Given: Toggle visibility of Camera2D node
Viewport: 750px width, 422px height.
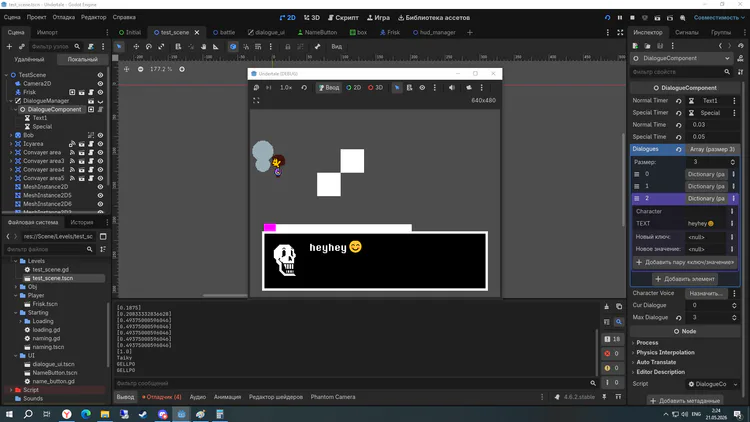Looking at the screenshot, I should point(100,84).
